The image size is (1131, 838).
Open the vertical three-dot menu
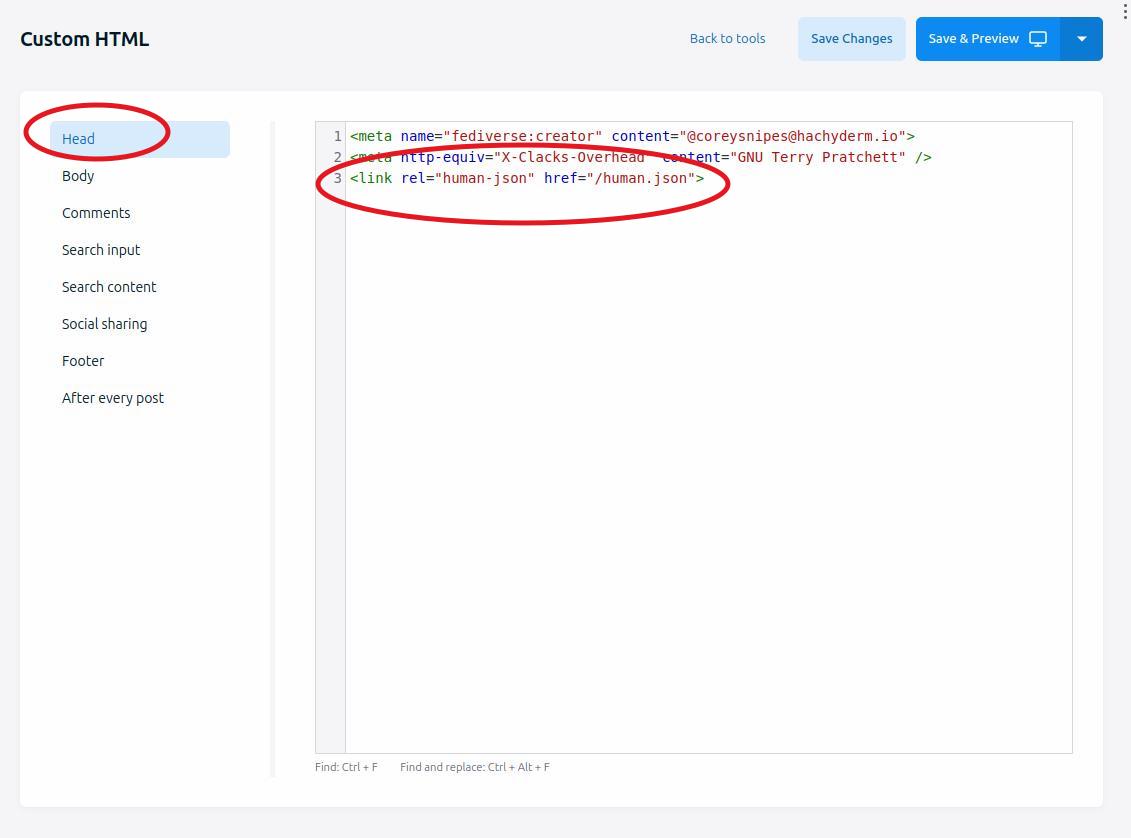1126,11
